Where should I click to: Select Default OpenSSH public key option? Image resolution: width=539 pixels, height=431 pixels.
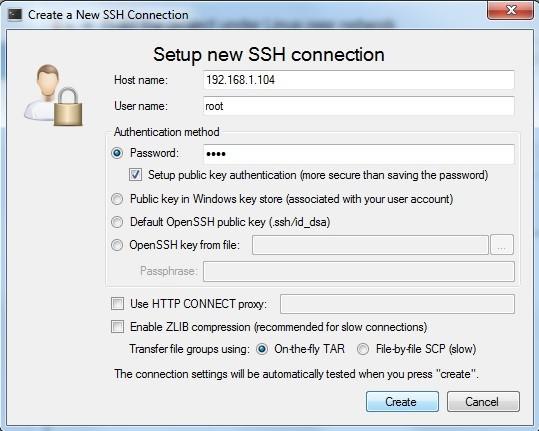(x=117, y=222)
